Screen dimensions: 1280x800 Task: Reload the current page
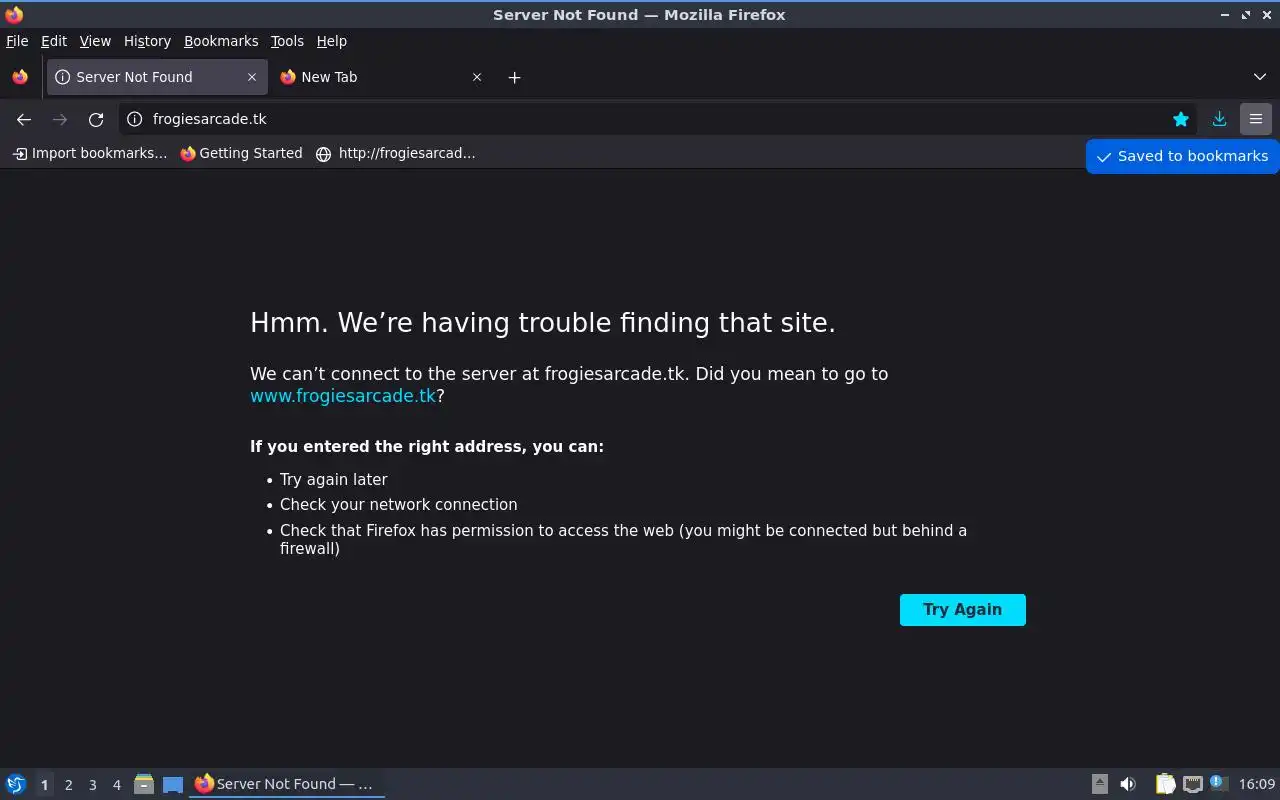pos(96,119)
